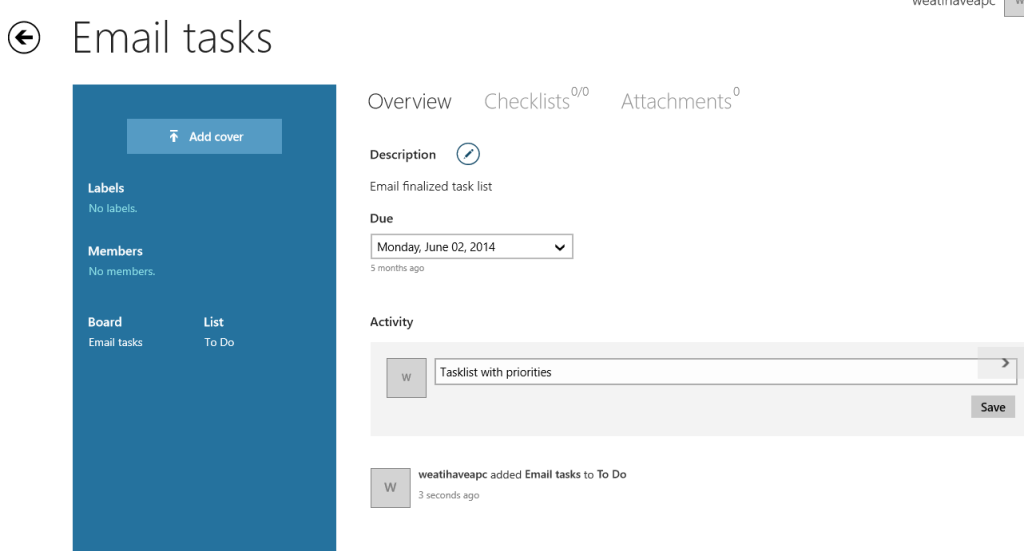Click into the Tasklist with priorities field

tap(726, 371)
